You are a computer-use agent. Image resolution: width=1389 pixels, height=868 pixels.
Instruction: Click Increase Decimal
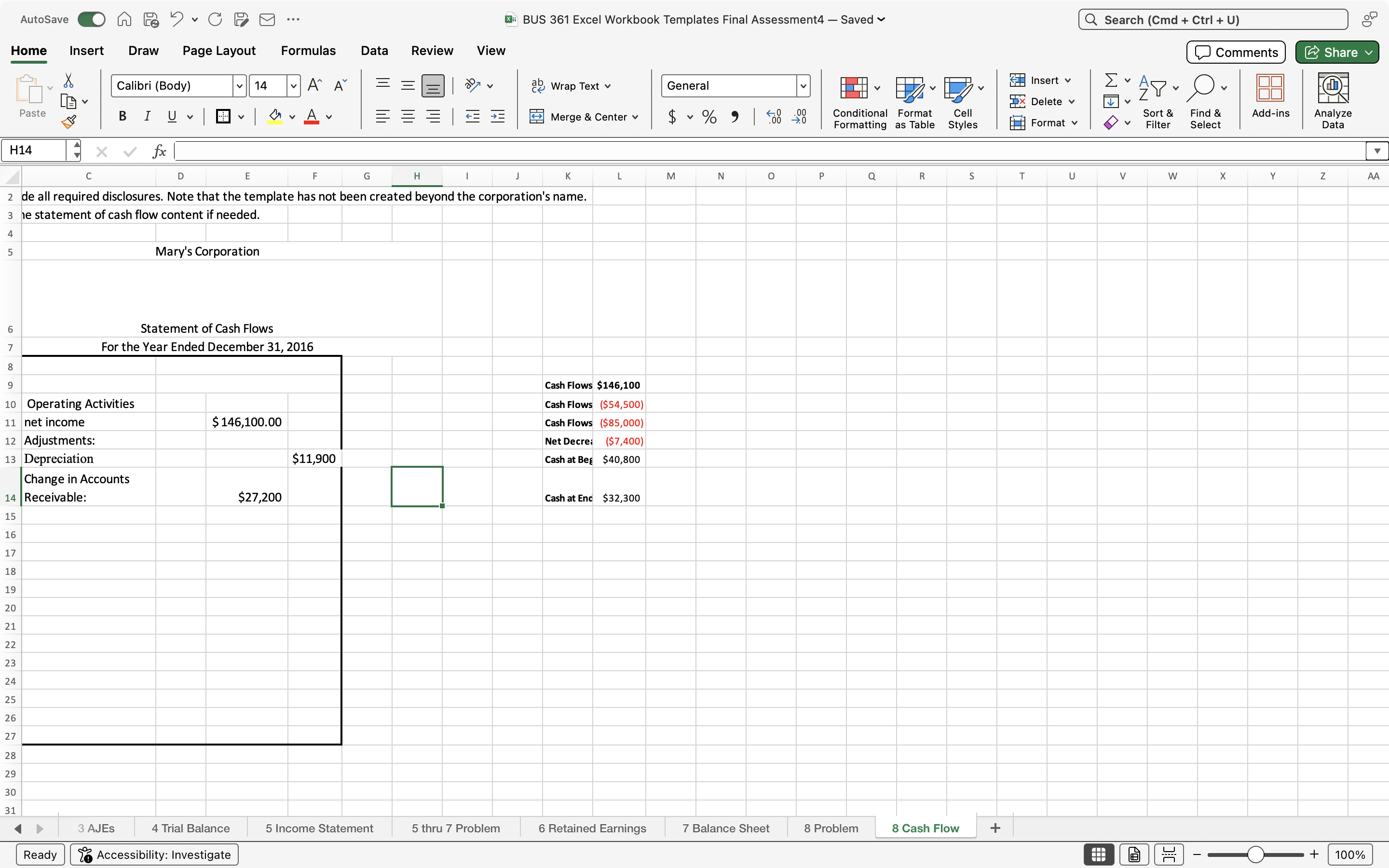coord(773,117)
